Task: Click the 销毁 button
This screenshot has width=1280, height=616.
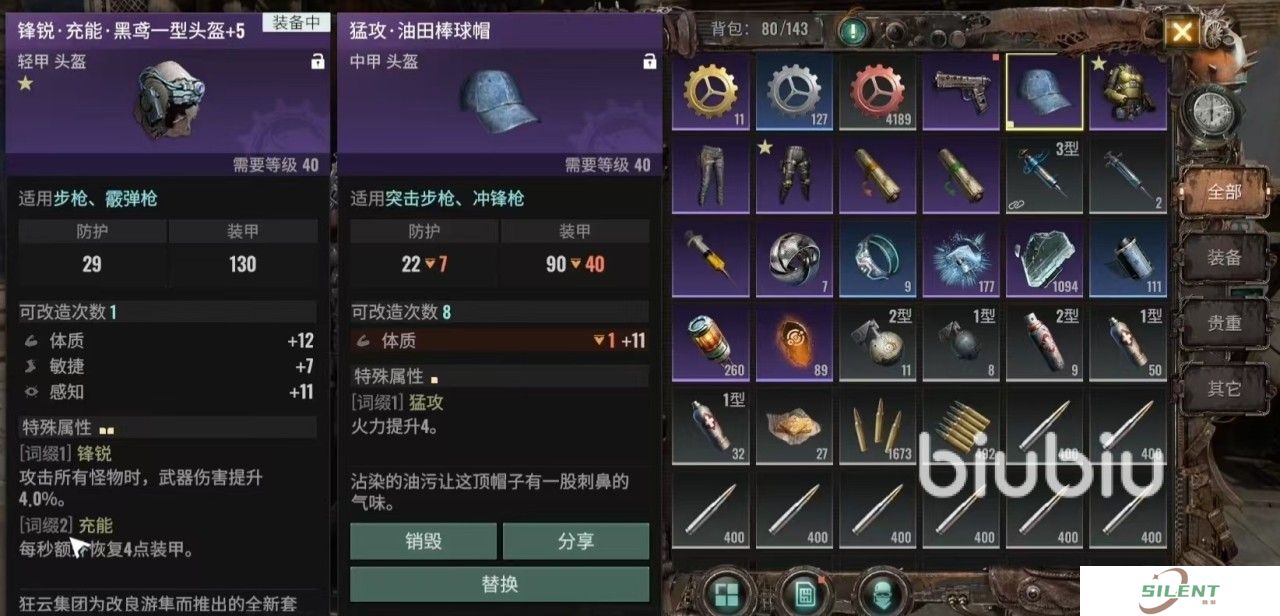Action: (x=423, y=541)
